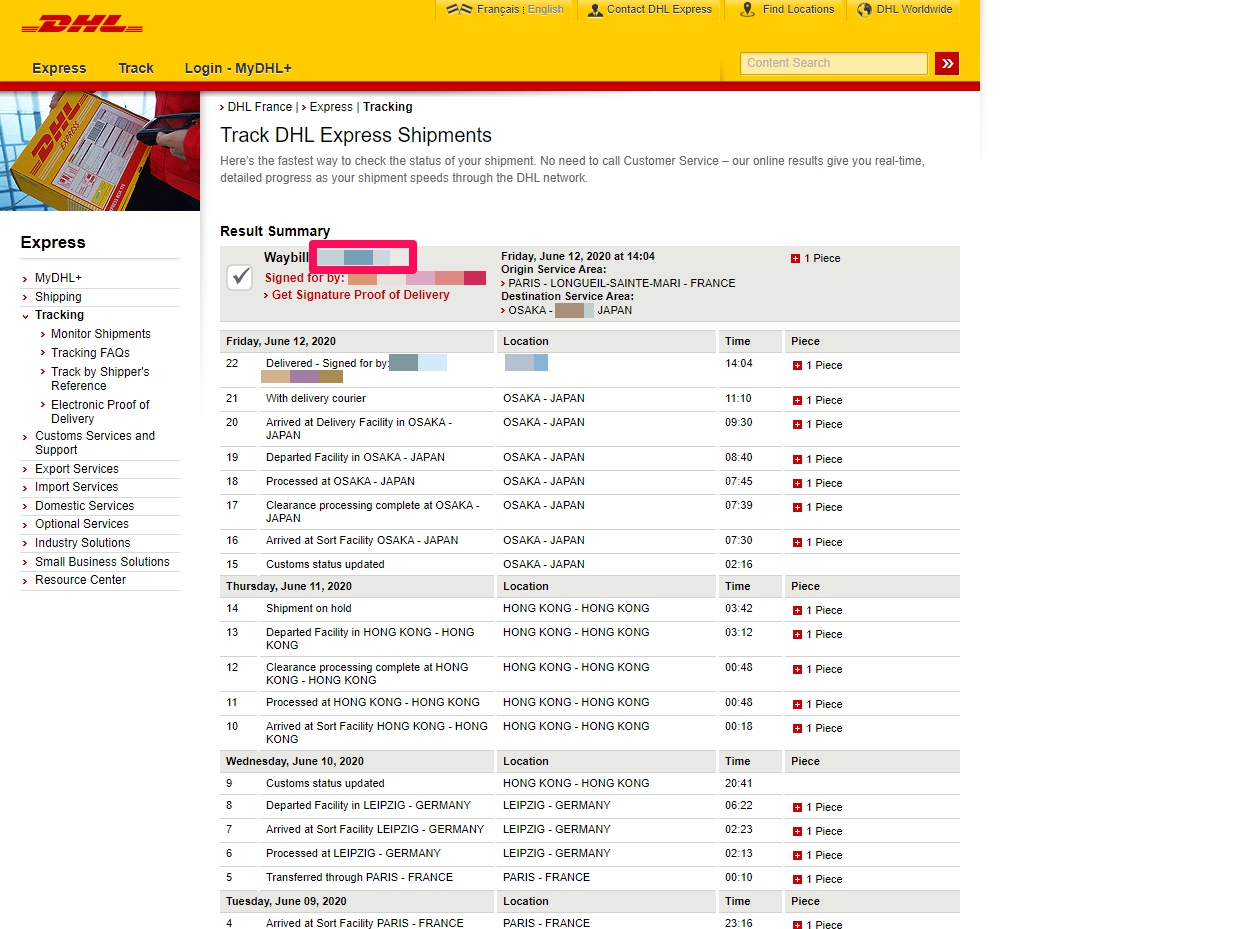1241x929 pixels.
Task: Expand piece plus icon for Transferred through PARIS
Action: tap(797, 880)
